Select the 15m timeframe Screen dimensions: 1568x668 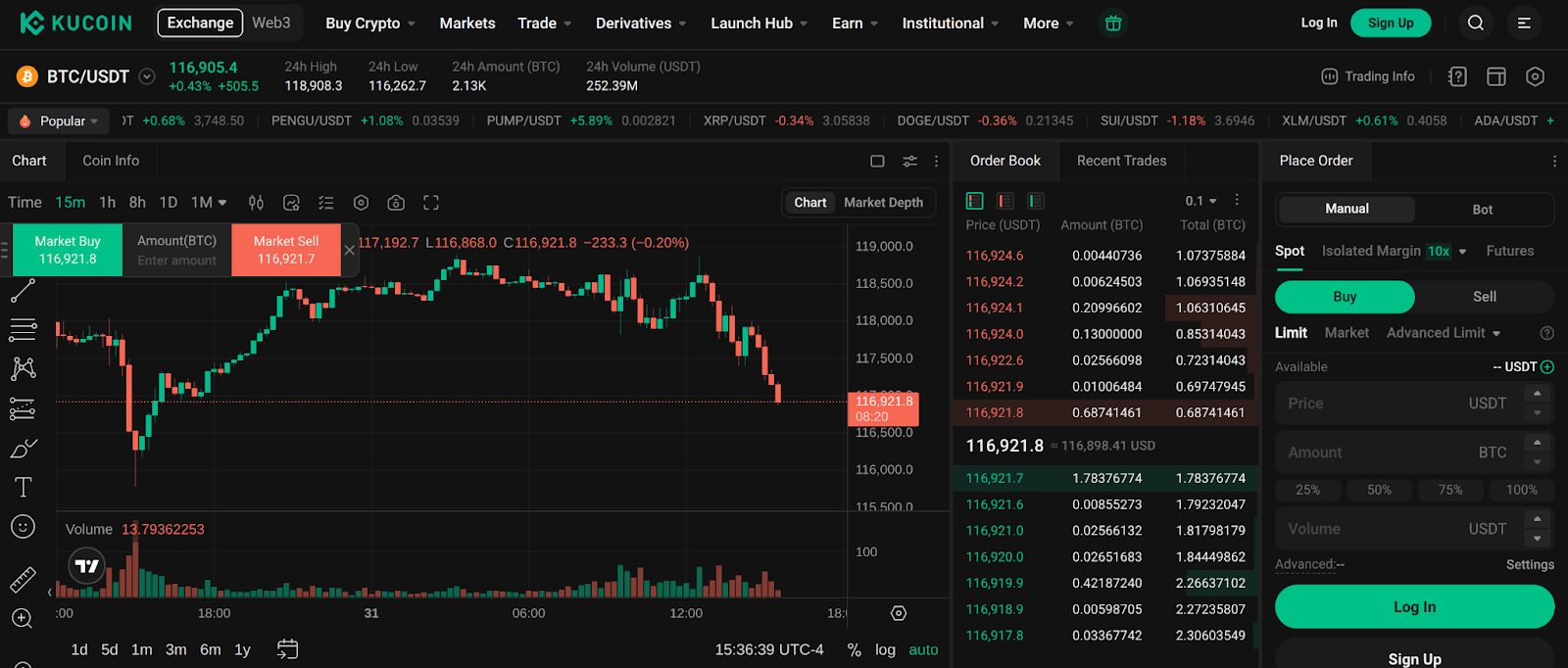70,203
